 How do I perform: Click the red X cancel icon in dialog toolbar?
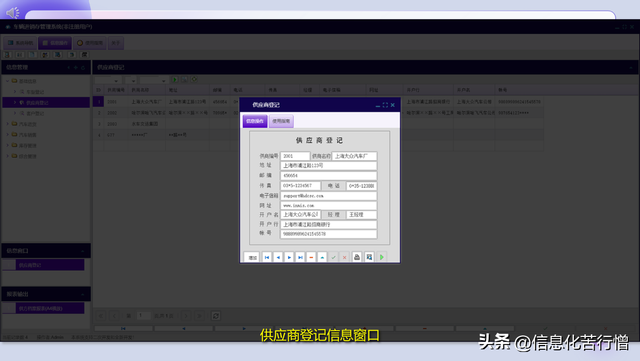[344, 257]
